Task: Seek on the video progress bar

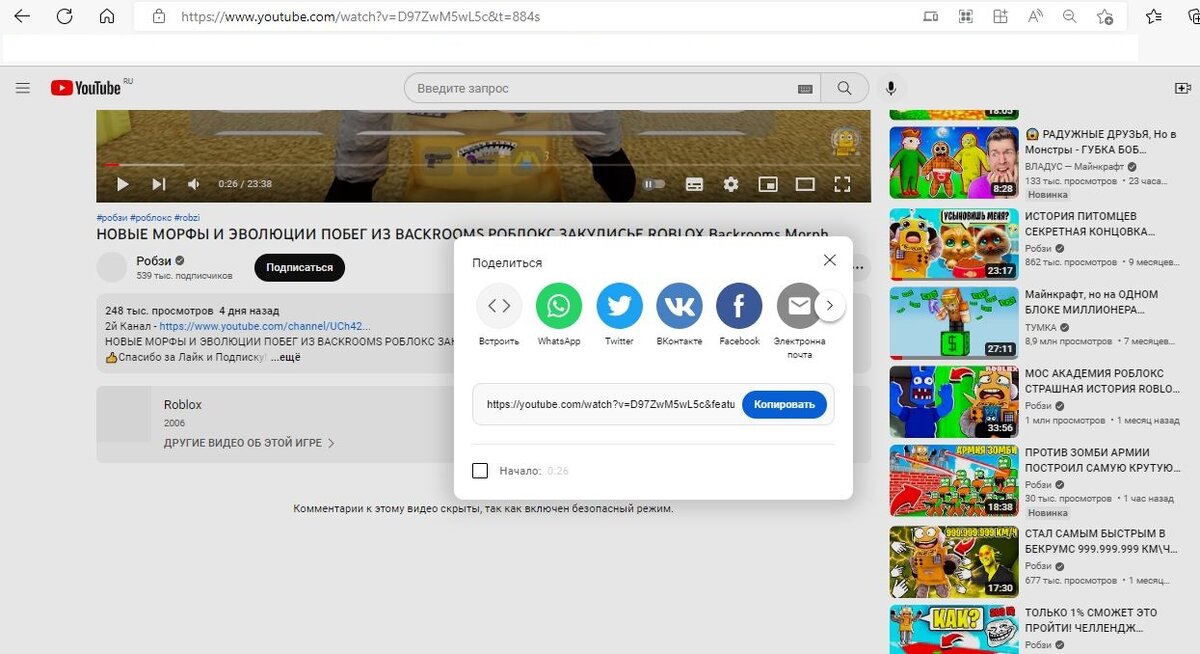Action: [483, 164]
